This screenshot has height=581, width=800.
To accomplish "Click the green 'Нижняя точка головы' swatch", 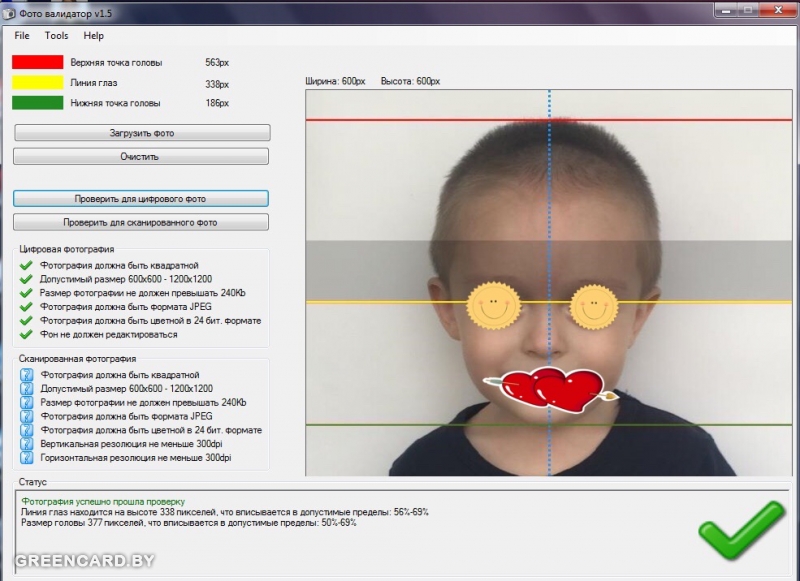I will tap(37, 103).
